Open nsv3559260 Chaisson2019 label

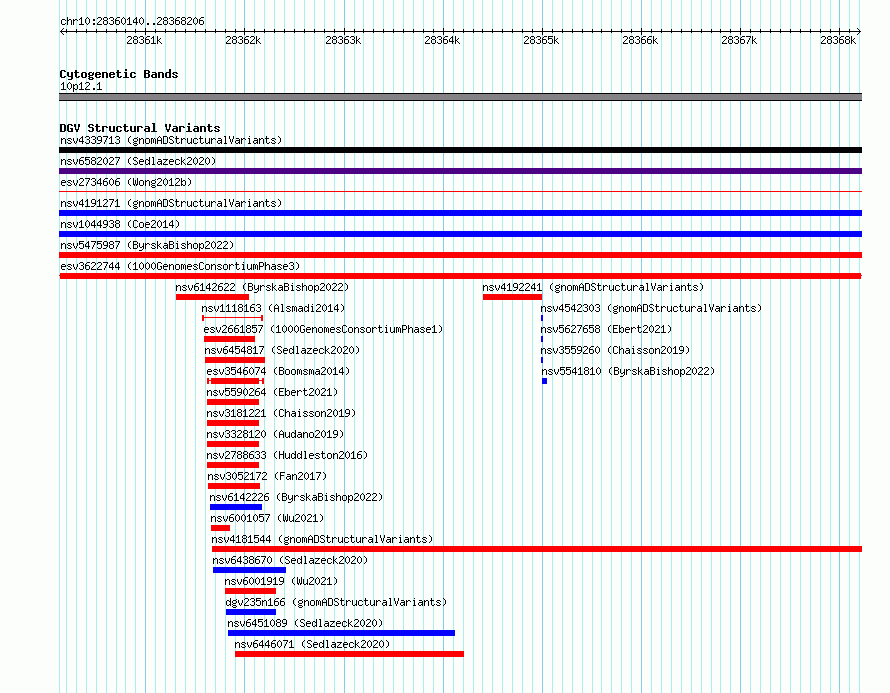(615, 350)
